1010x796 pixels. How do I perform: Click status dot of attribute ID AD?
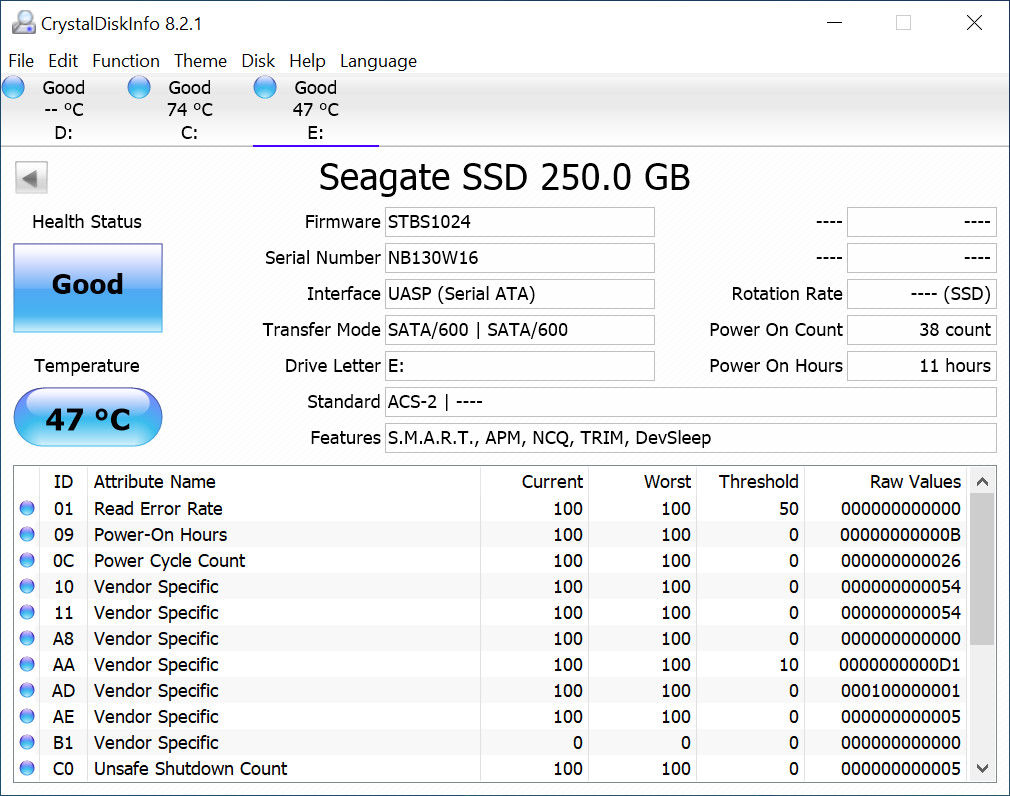[x=27, y=690]
